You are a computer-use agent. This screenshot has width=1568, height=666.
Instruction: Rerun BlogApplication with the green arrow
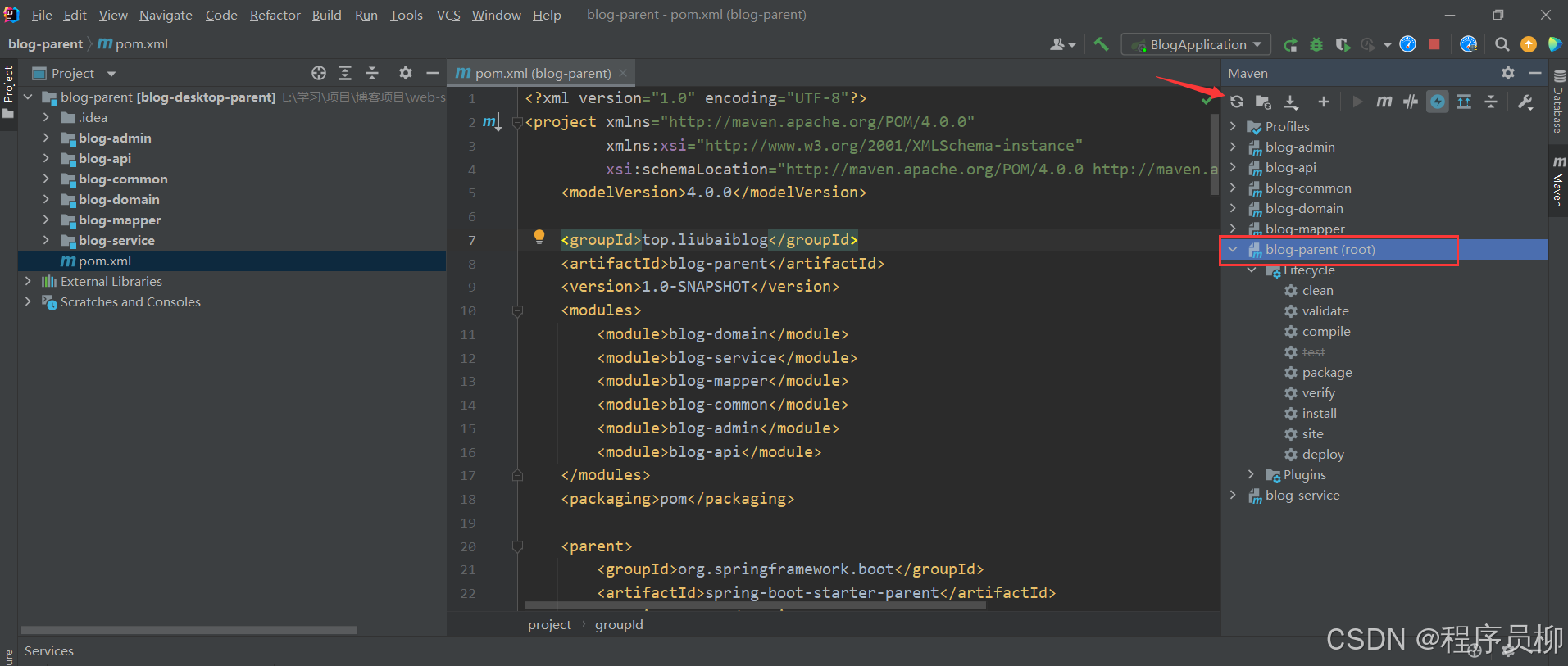[1290, 44]
